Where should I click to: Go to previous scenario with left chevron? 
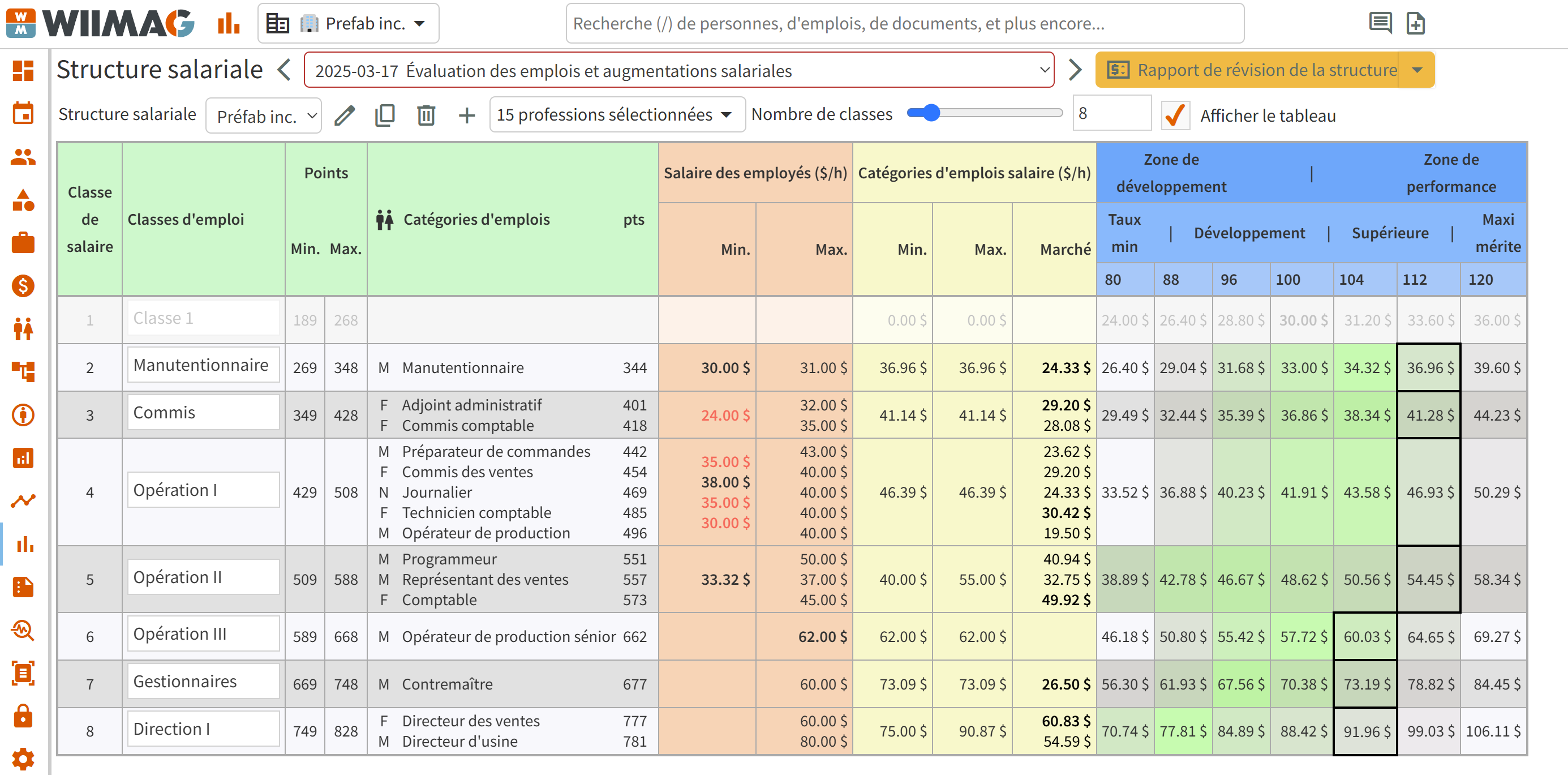click(x=284, y=70)
